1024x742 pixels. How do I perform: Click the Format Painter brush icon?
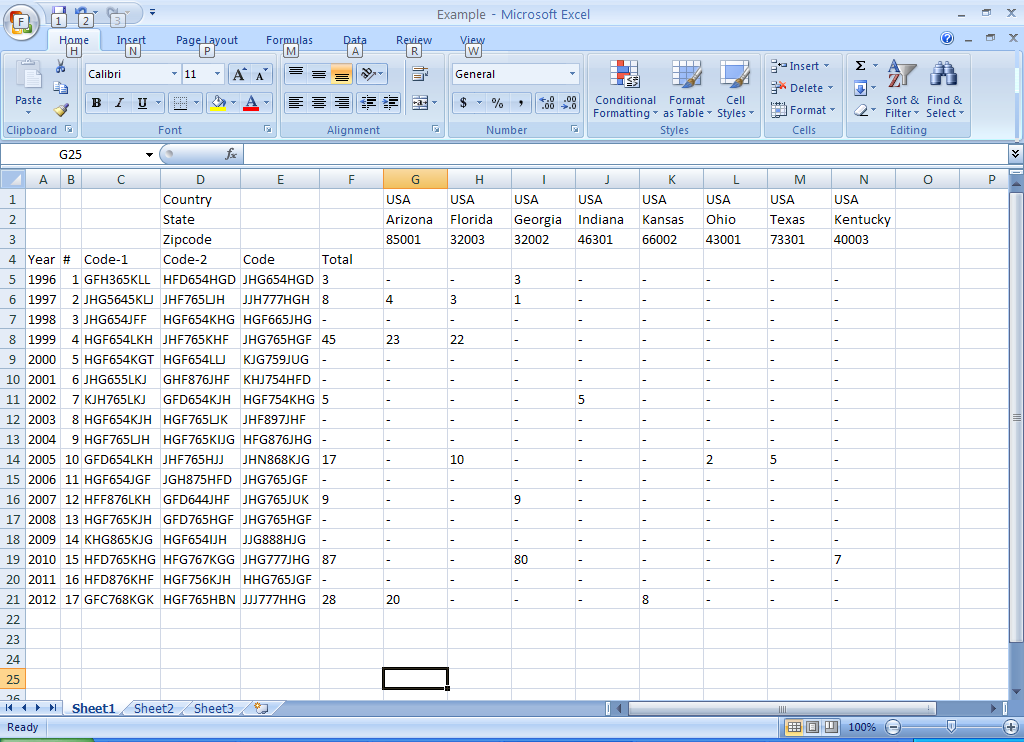click(60, 110)
